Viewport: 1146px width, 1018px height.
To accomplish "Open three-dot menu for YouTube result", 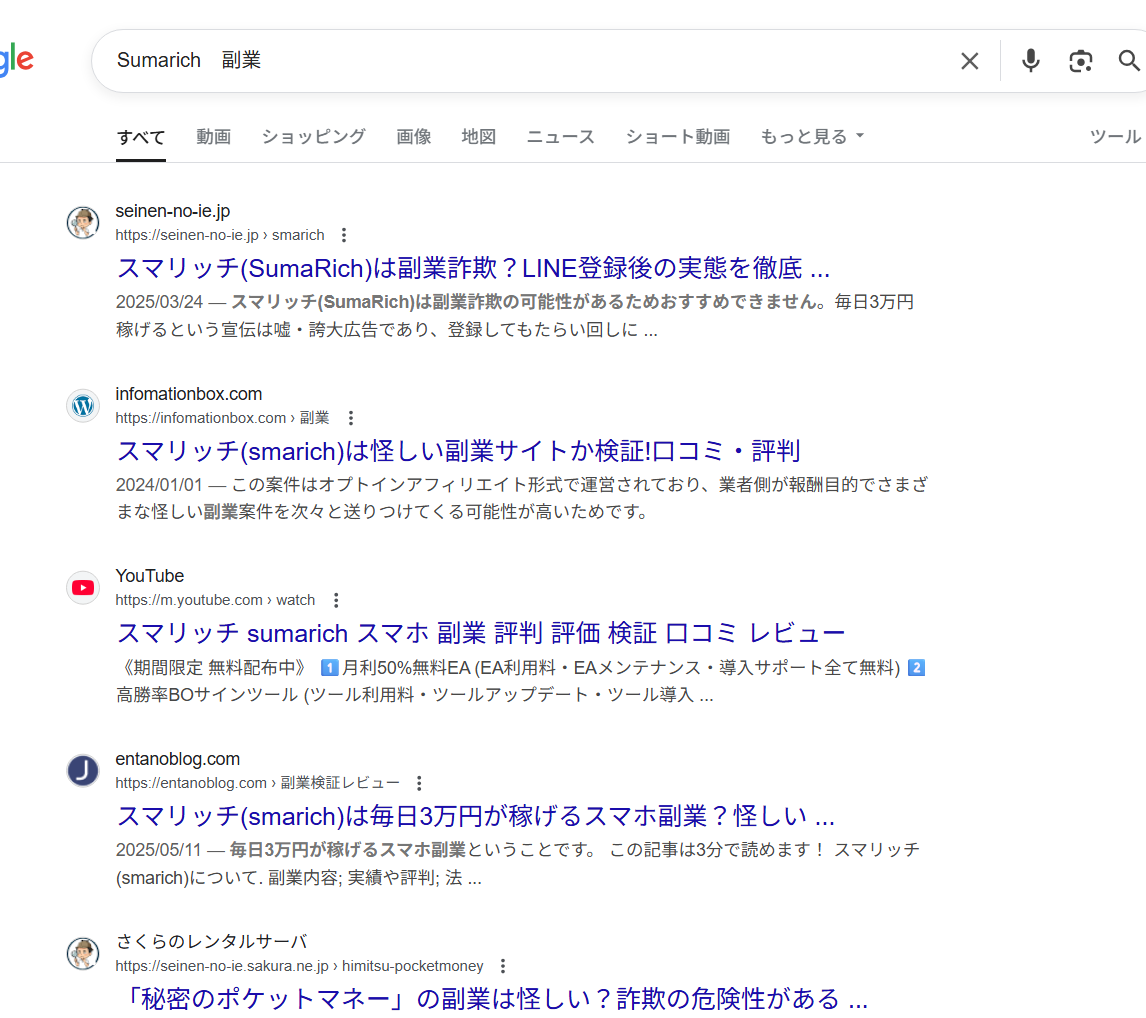I will [x=336, y=601].
